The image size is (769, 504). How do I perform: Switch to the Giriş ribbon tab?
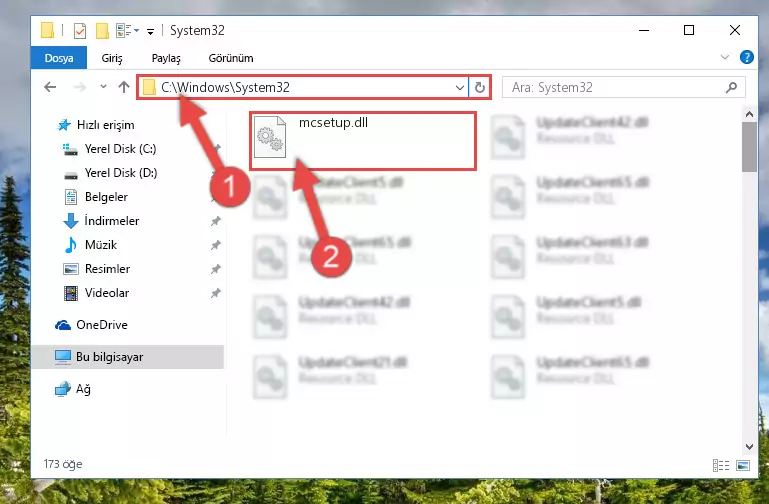tap(112, 58)
